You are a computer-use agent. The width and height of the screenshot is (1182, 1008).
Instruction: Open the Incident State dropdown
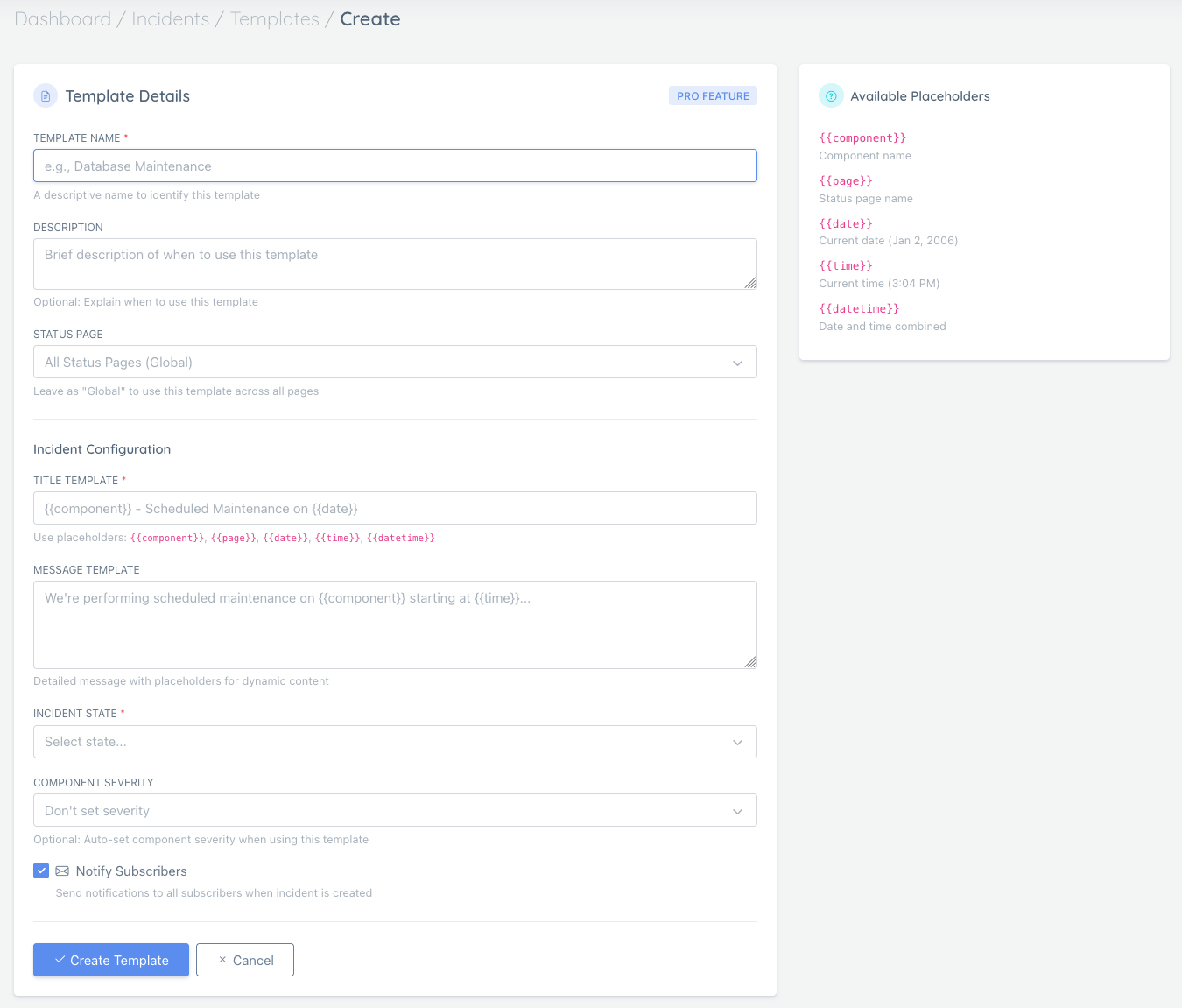395,742
